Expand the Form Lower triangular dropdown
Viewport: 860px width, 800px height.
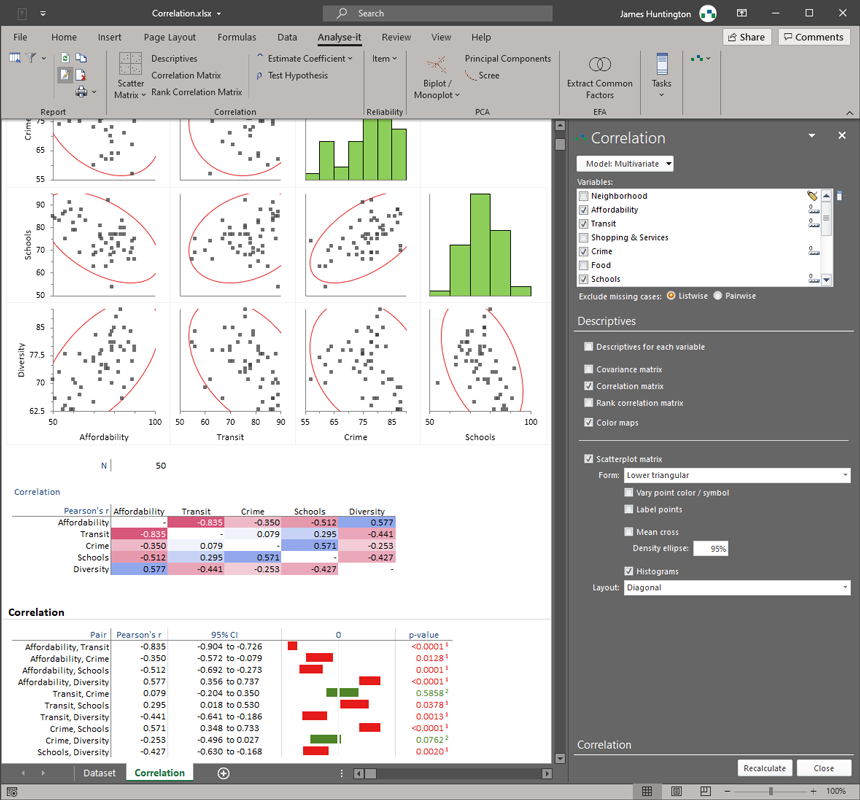tap(737, 476)
